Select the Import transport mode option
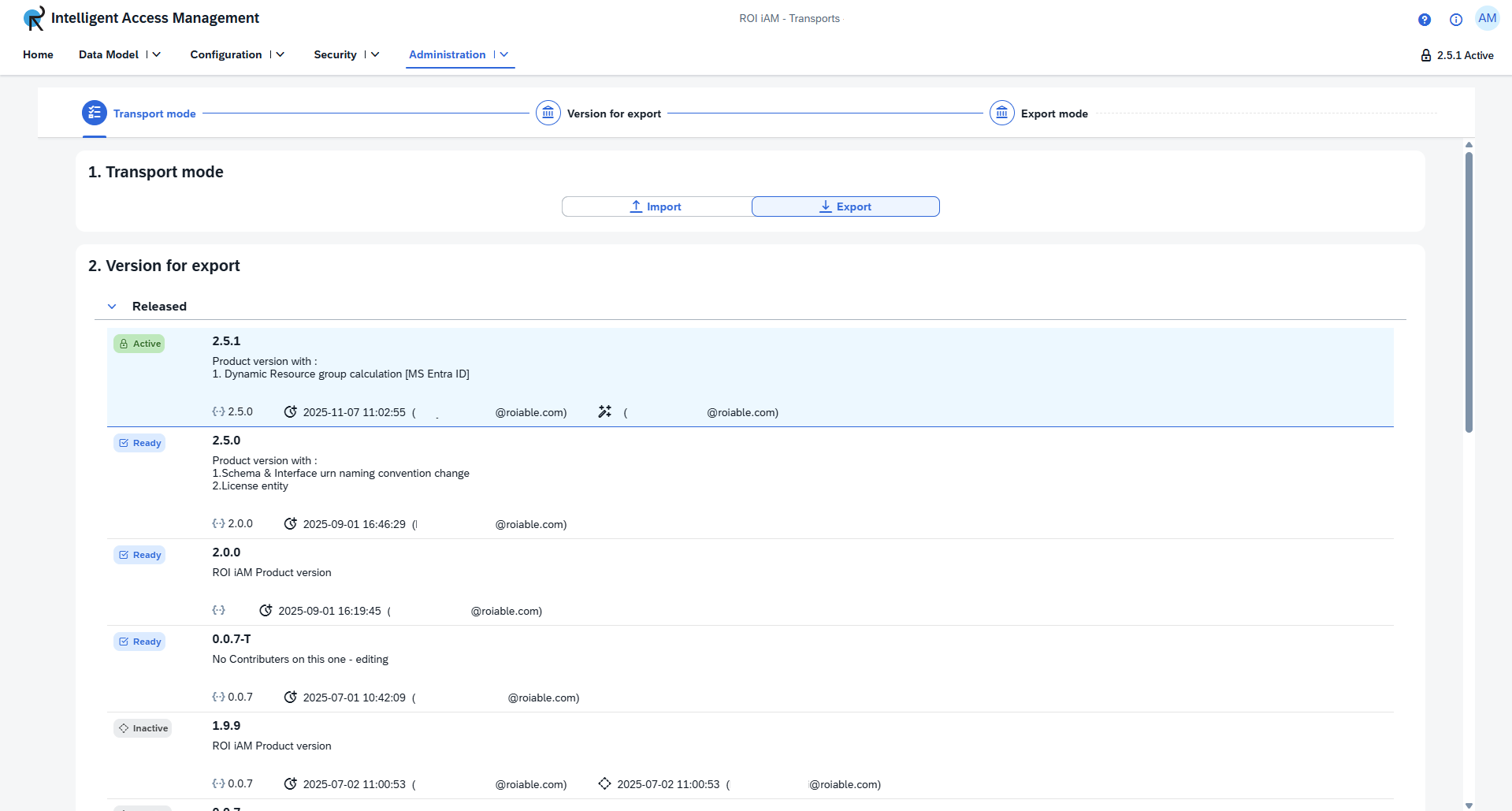 [x=656, y=206]
